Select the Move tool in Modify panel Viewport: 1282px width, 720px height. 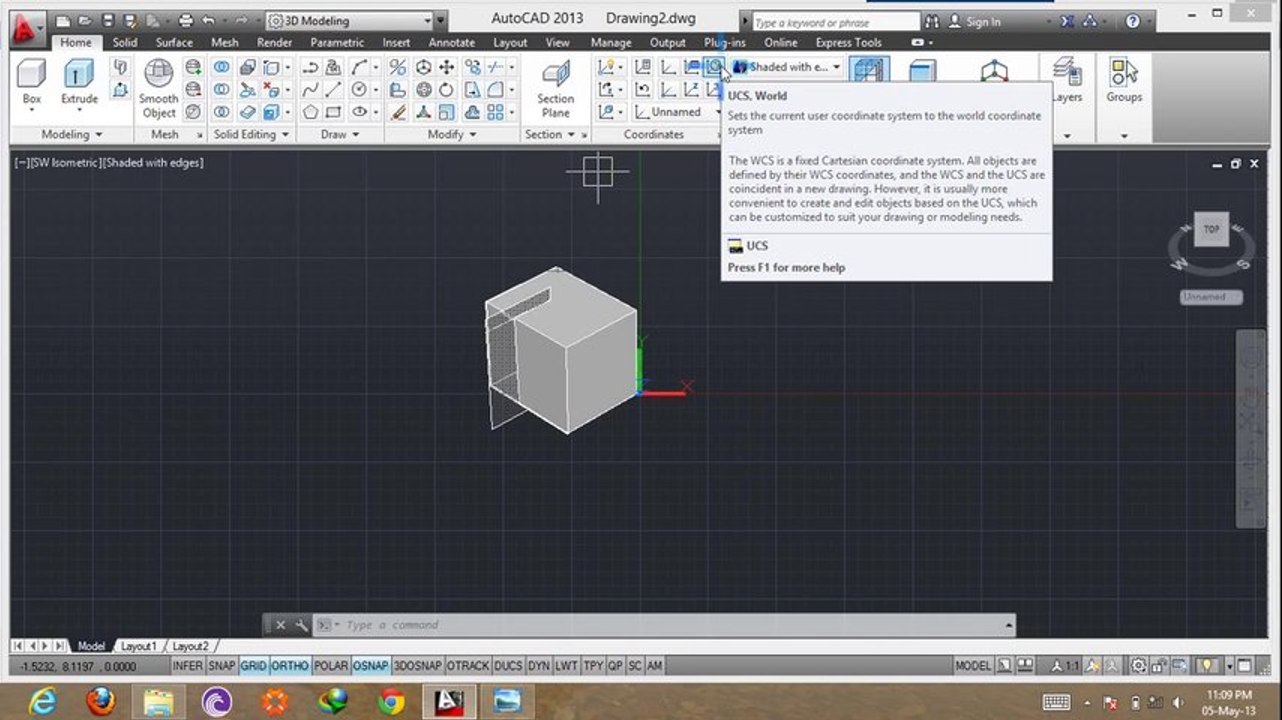pyautogui.click(x=446, y=67)
